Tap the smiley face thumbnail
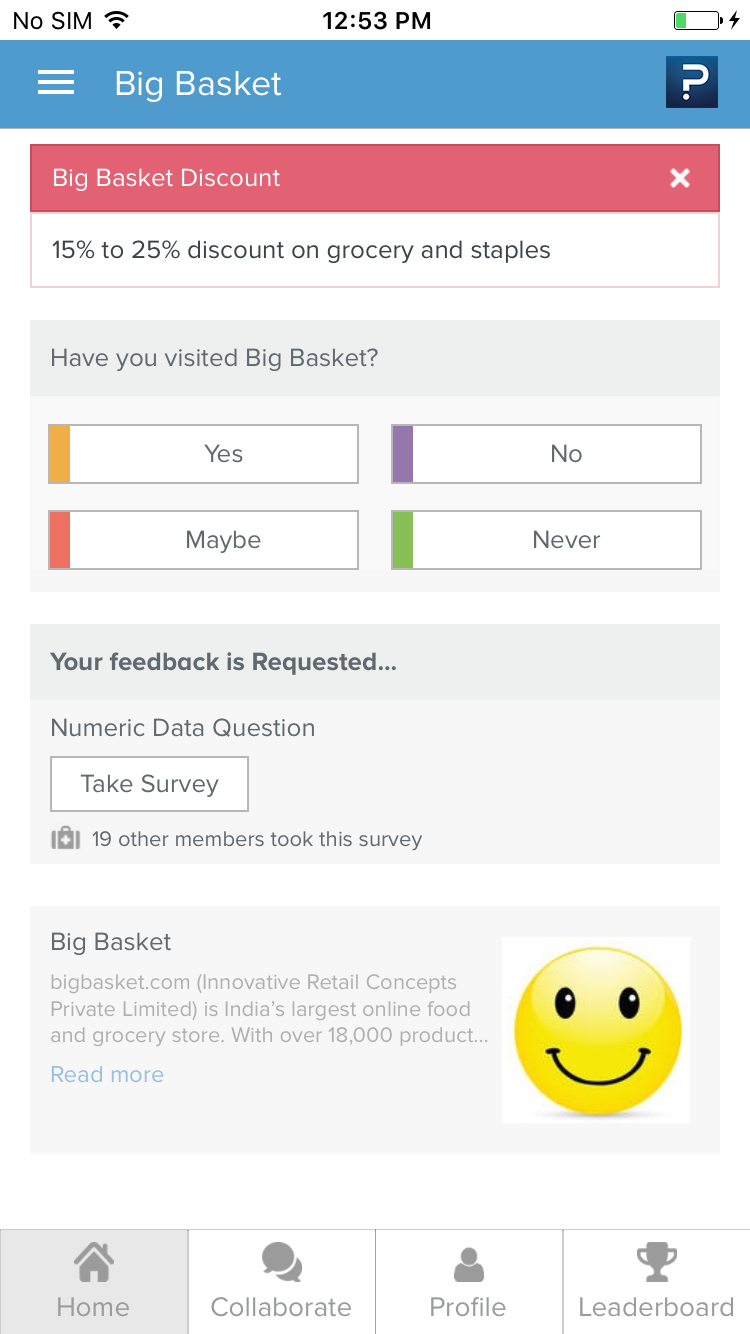The image size is (750, 1334). click(x=596, y=1030)
